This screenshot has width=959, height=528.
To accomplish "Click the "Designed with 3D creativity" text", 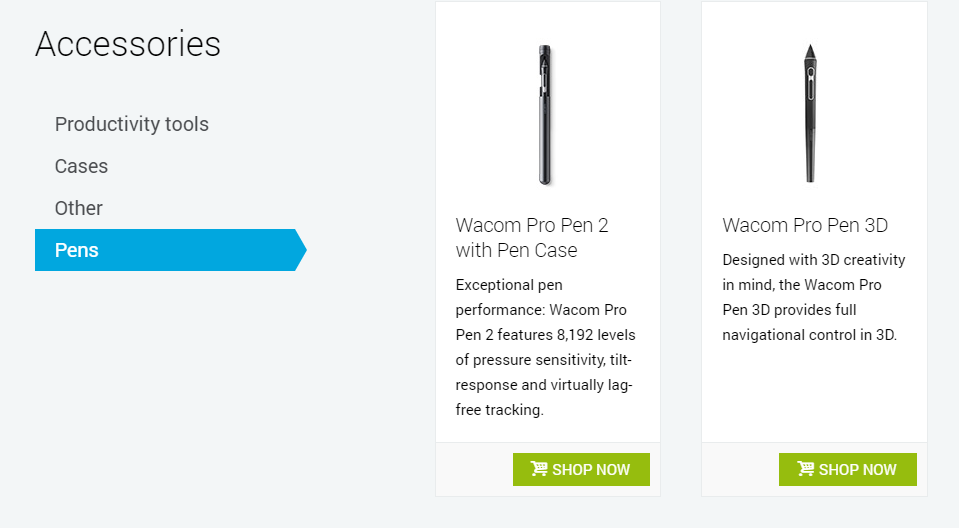I will 813,260.
